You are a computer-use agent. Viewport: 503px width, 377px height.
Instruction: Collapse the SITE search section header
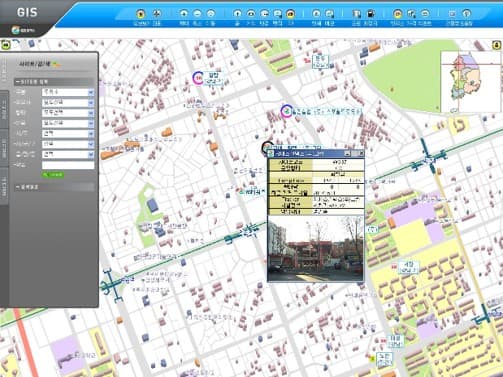(x=54, y=82)
